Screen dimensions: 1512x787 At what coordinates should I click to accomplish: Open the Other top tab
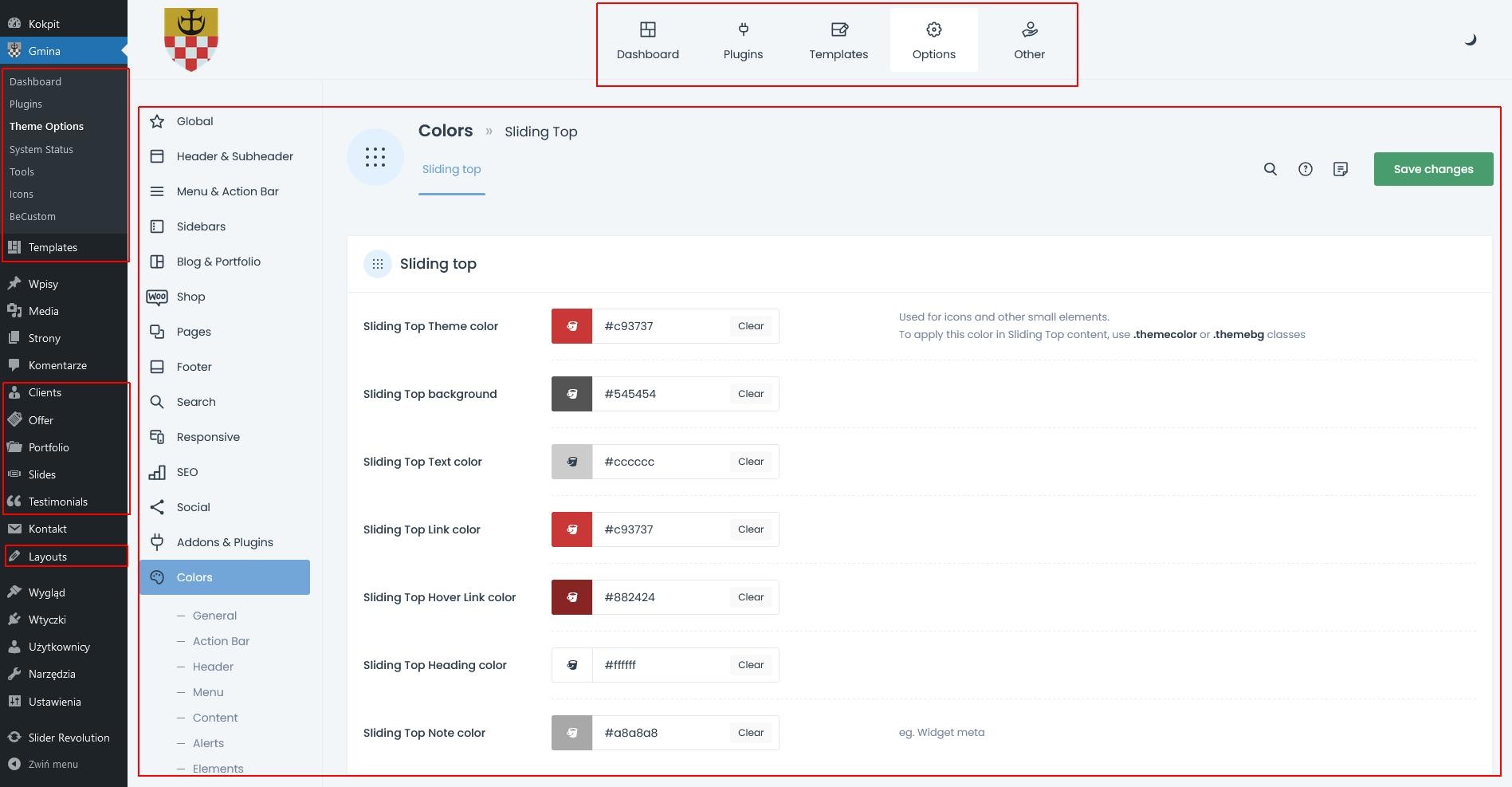pos(1029,41)
